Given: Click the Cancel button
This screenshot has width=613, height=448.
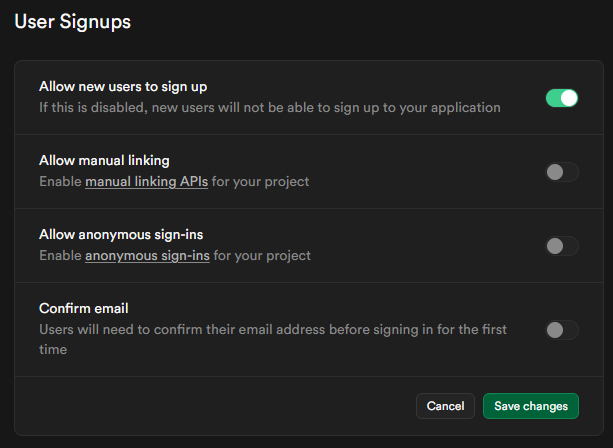Looking at the screenshot, I should click(x=445, y=406).
